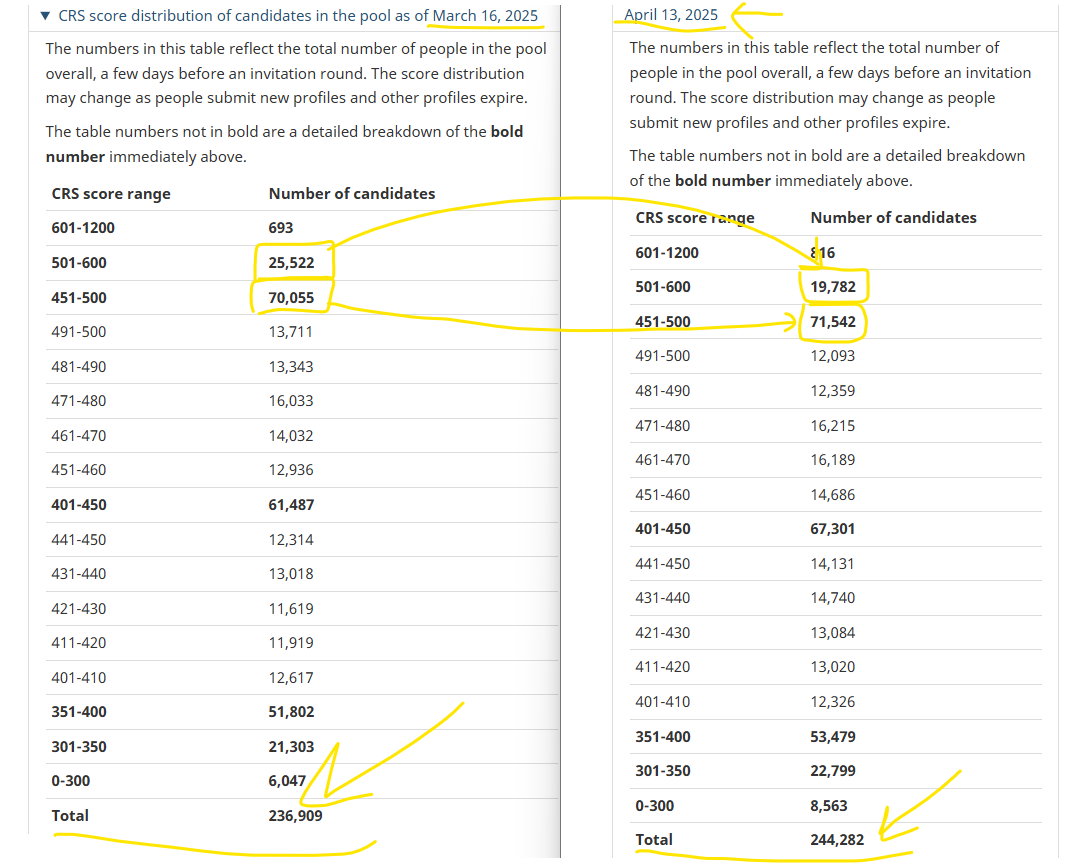This screenshot has width=1066, height=863.
Task: Select the value 16,215
Action: 832,426
